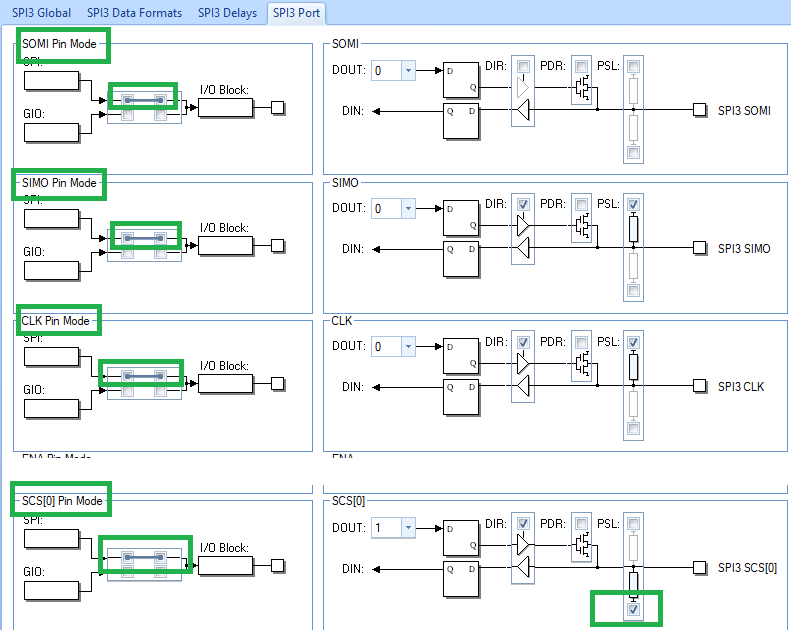791x630 pixels.
Task: Toggle the SCS[0] PDR checkbox
Action: point(582,524)
